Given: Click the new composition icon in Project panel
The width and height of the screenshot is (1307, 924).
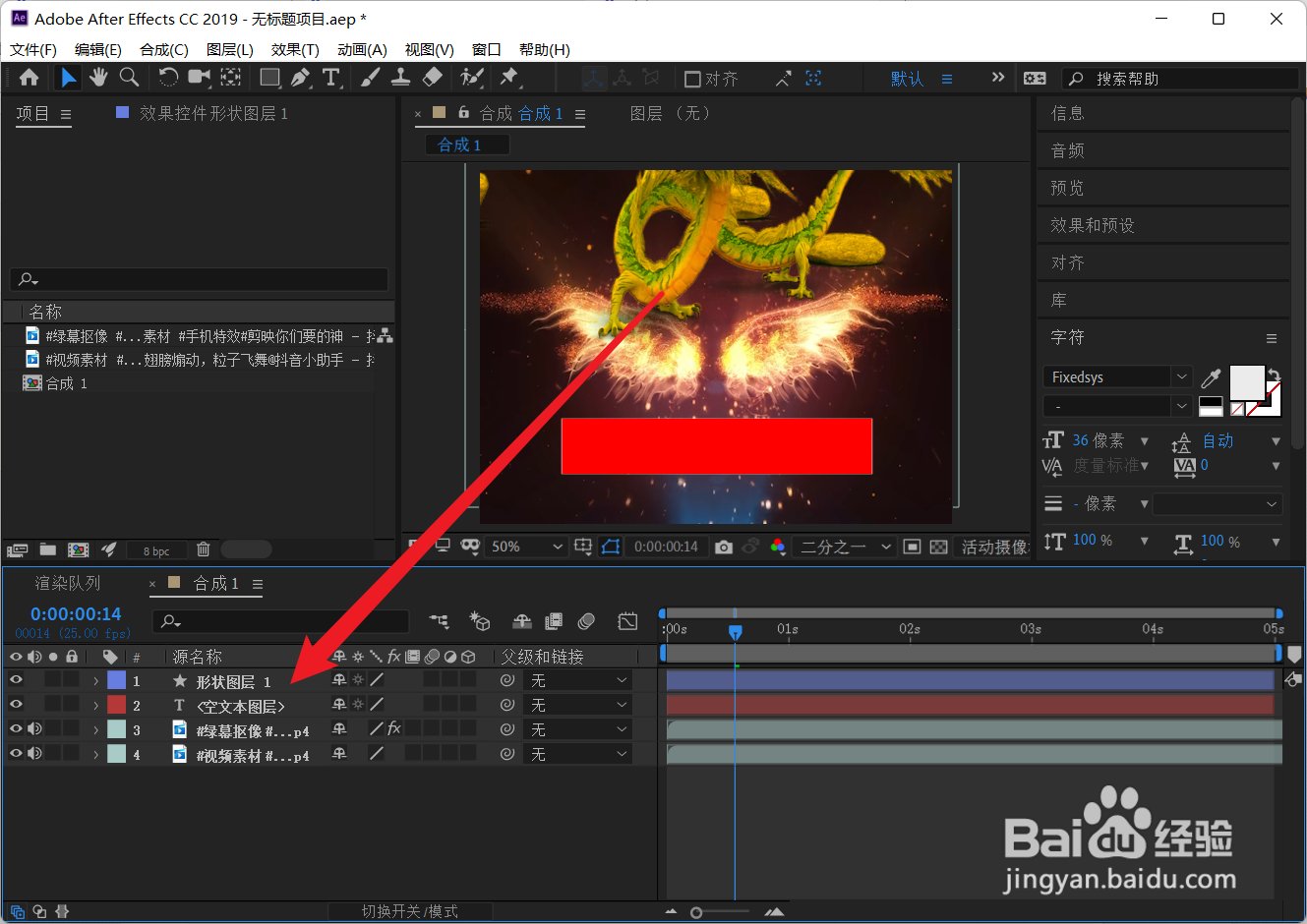Looking at the screenshot, I should [79, 549].
